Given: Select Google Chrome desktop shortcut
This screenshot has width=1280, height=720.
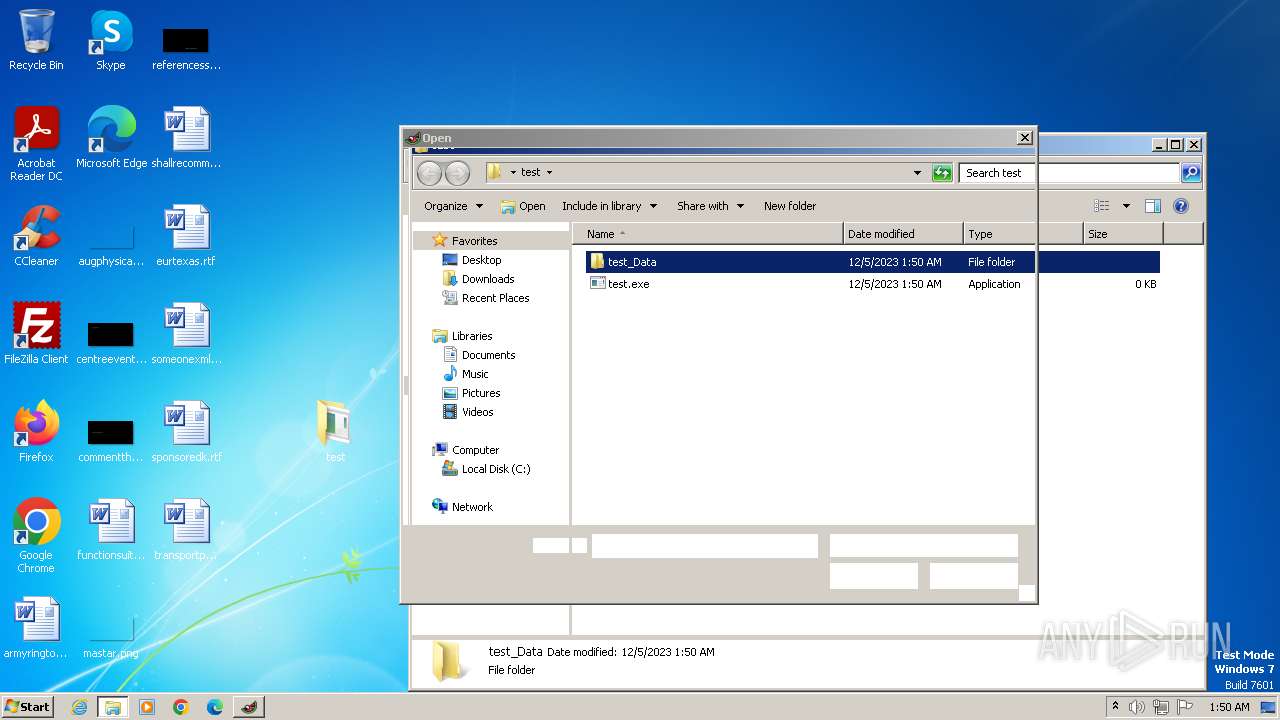Looking at the screenshot, I should point(36,536).
